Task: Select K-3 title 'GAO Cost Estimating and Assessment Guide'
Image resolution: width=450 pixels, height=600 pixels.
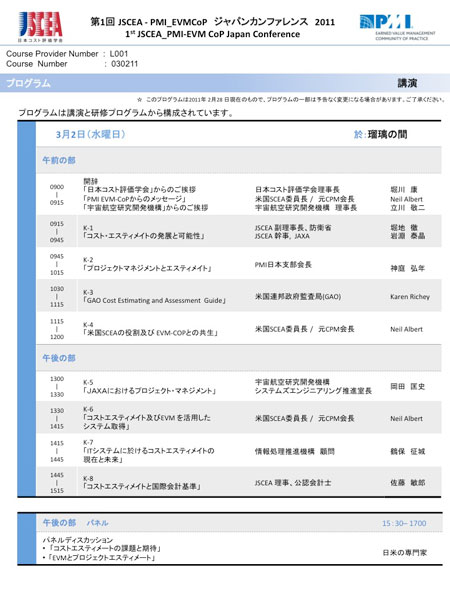Action: (x=154, y=300)
